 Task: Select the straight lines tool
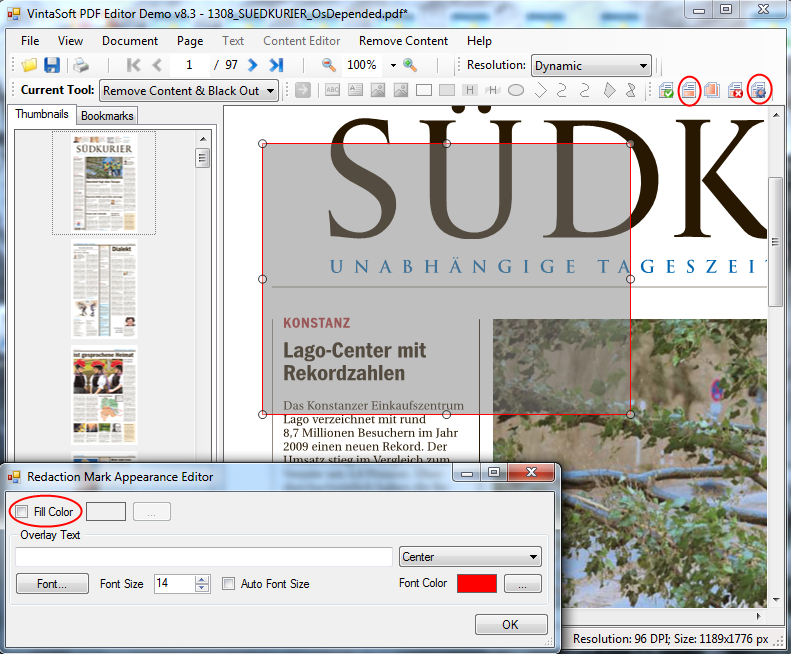(540, 90)
